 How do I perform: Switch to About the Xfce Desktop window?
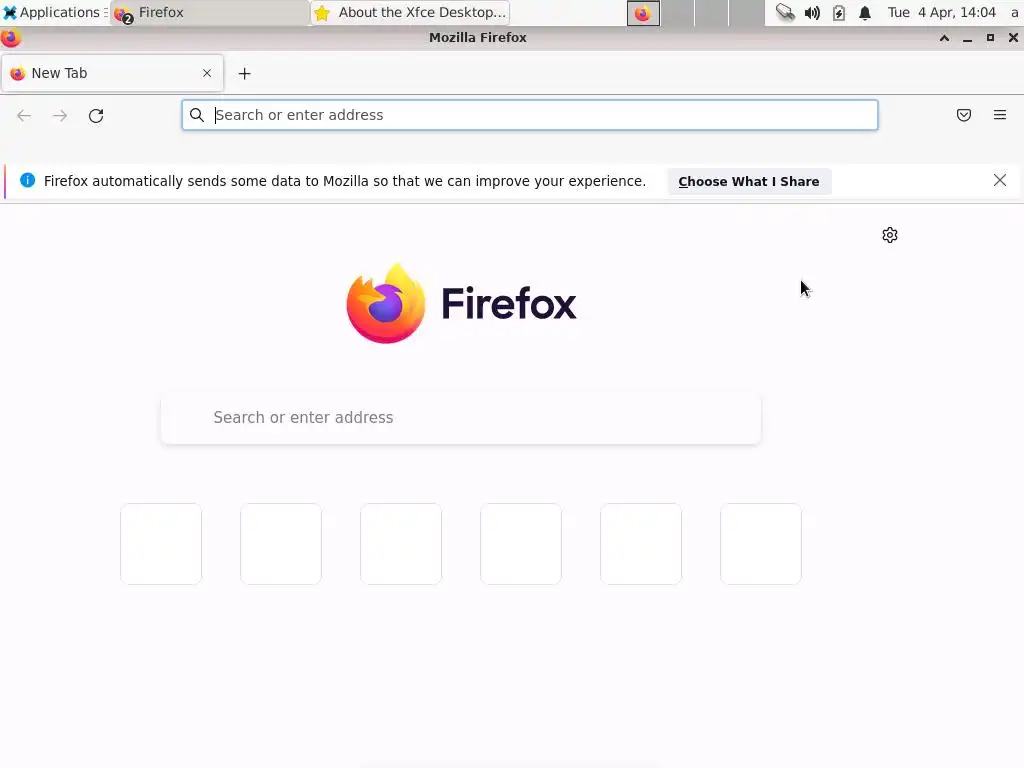[410, 12]
